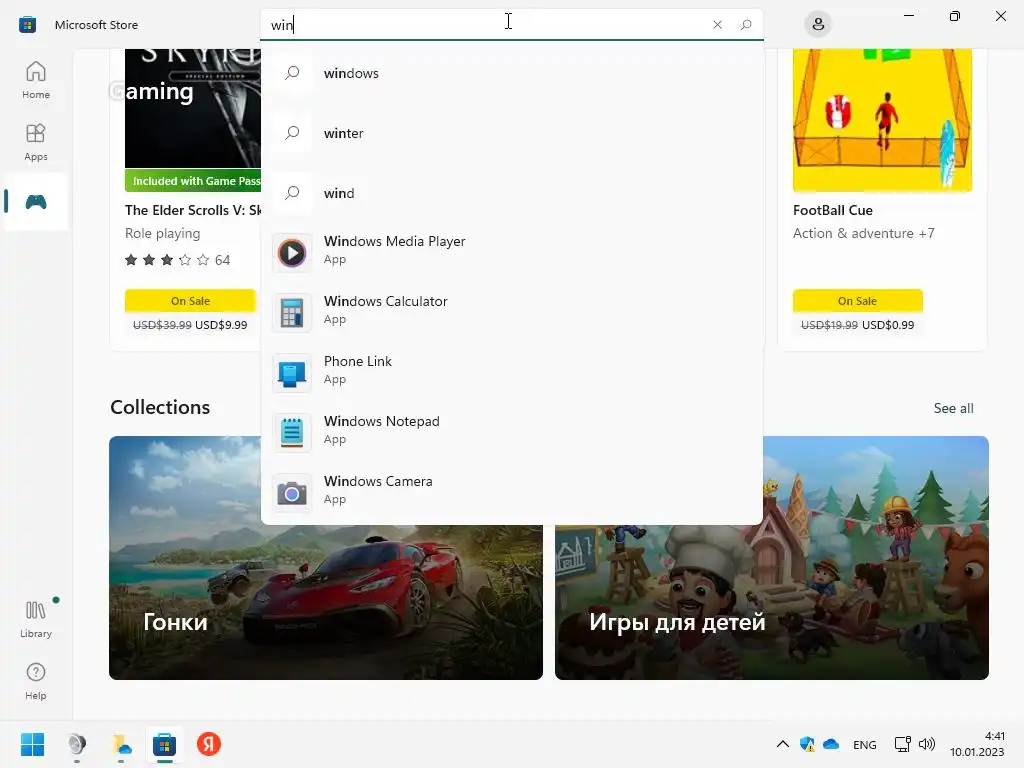Open the gray bulb taskbar app
This screenshot has width=1024, height=768.
pyautogui.click(x=77, y=744)
